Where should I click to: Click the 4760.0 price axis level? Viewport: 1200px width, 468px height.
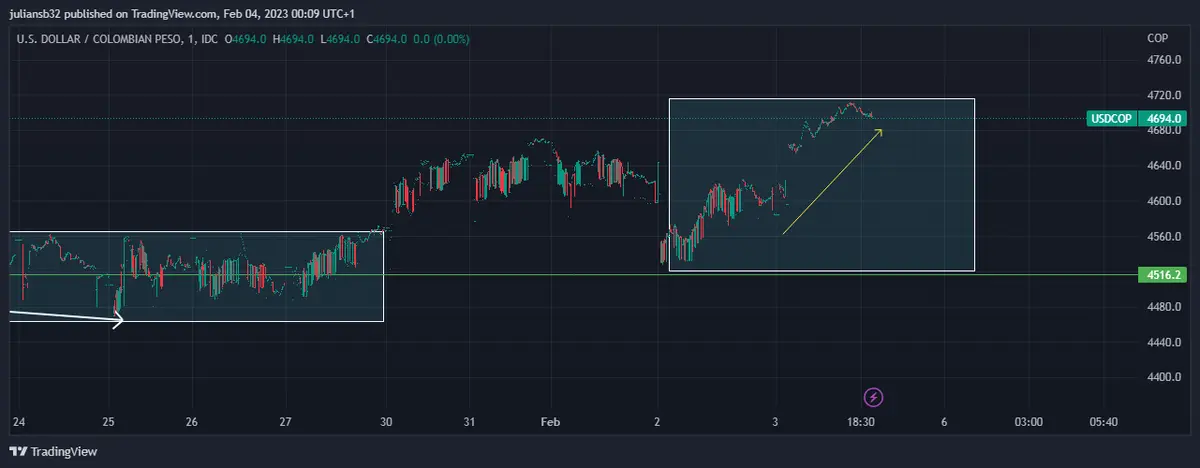(x=1164, y=60)
